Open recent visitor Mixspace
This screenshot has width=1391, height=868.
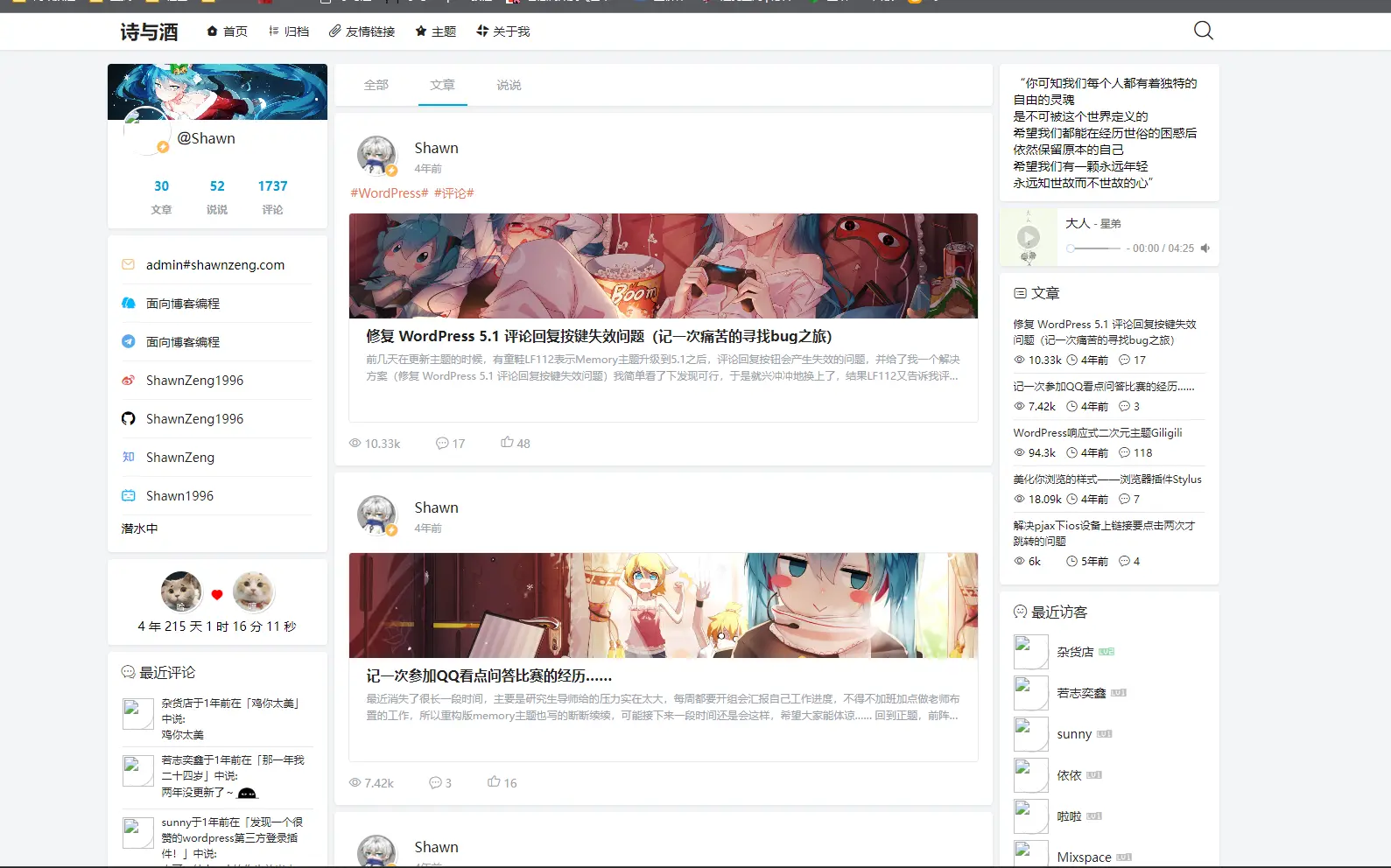coord(1084,857)
